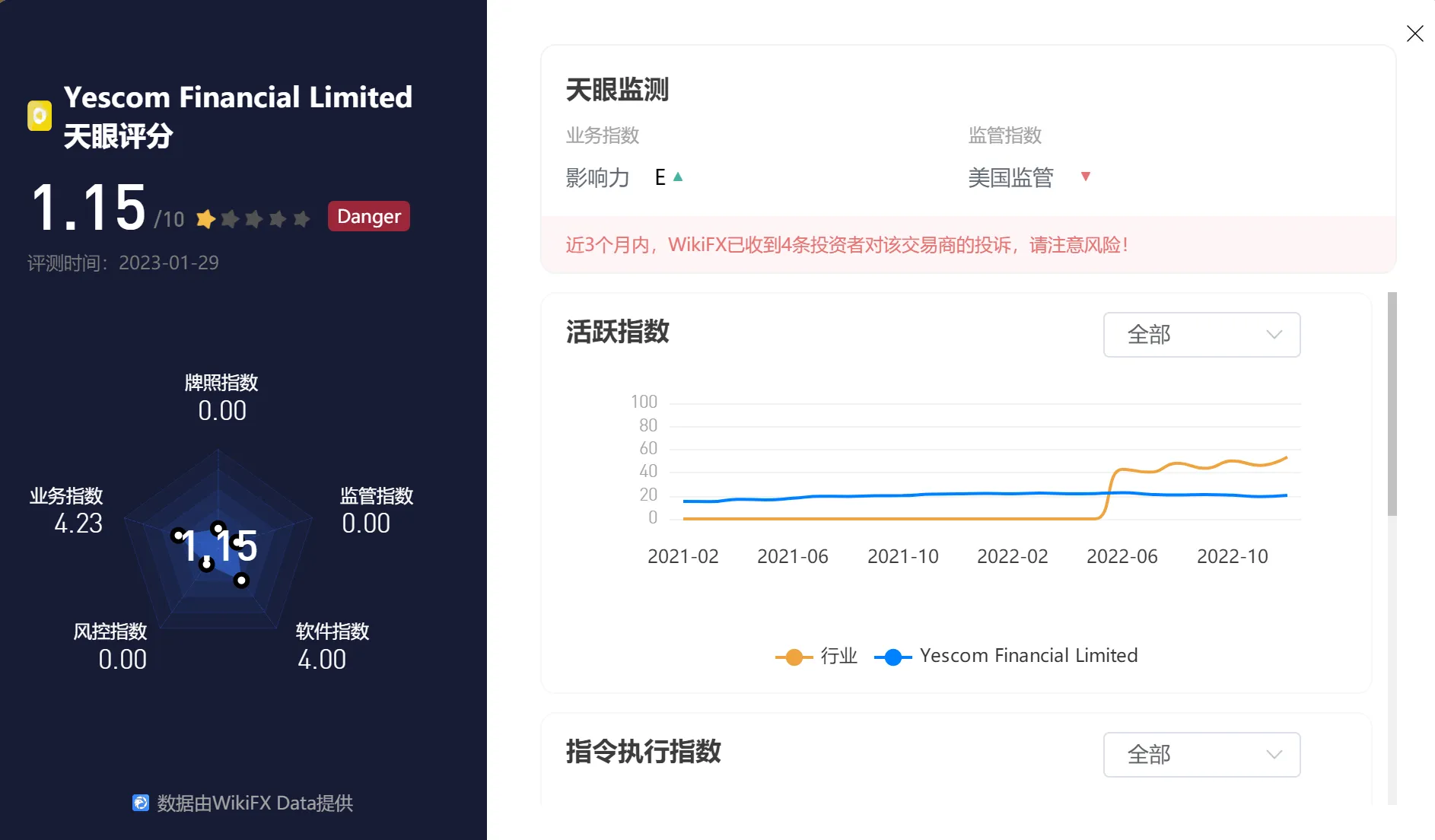This screenshot has height=840, width=1435.
Task: Click the 监管指数 0.00 radar label
Action: pos(377,511)
